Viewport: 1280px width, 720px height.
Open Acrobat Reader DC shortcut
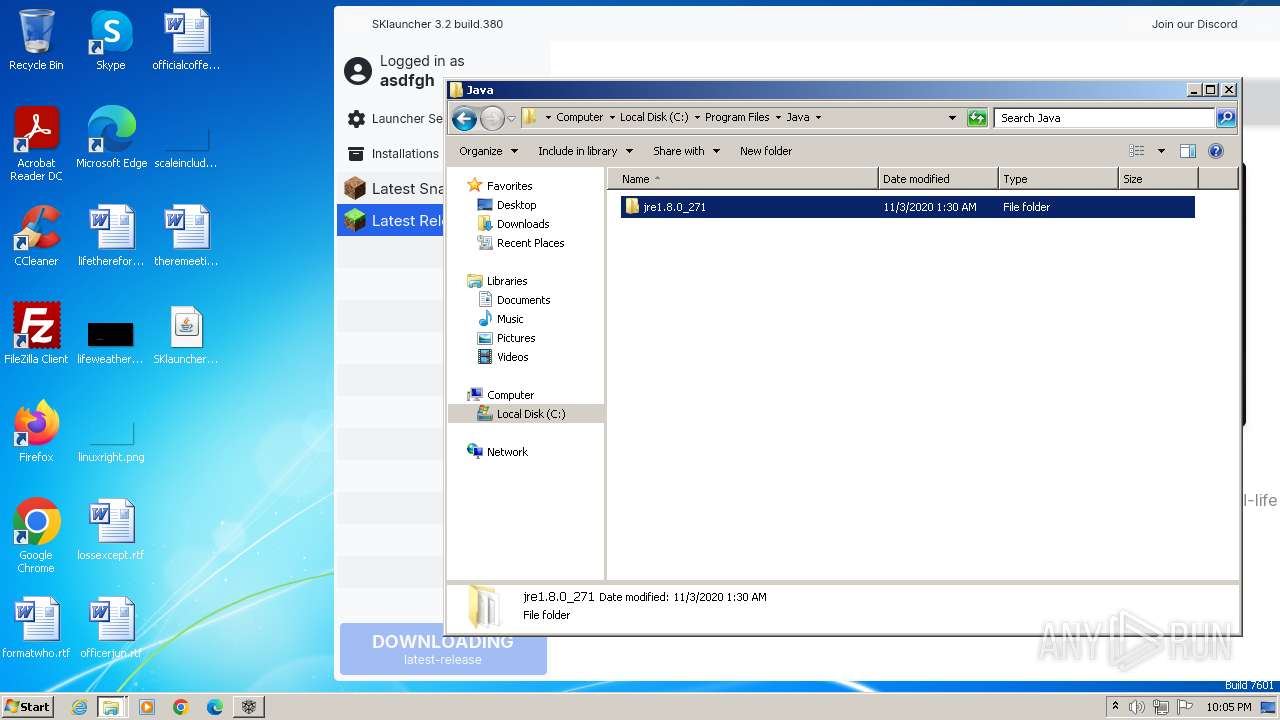[x=36, y=145]
